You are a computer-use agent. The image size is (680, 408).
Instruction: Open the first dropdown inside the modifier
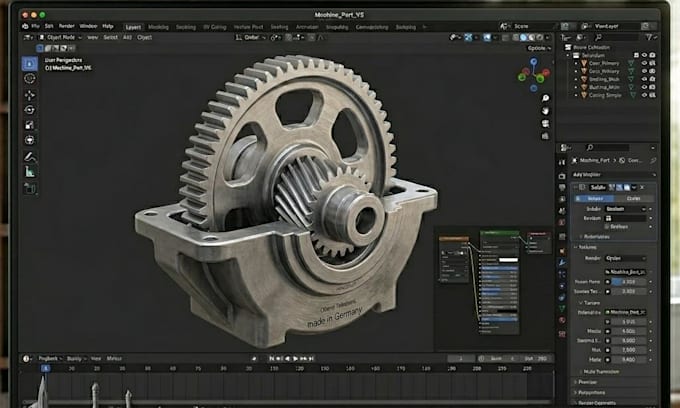(625, 209)
